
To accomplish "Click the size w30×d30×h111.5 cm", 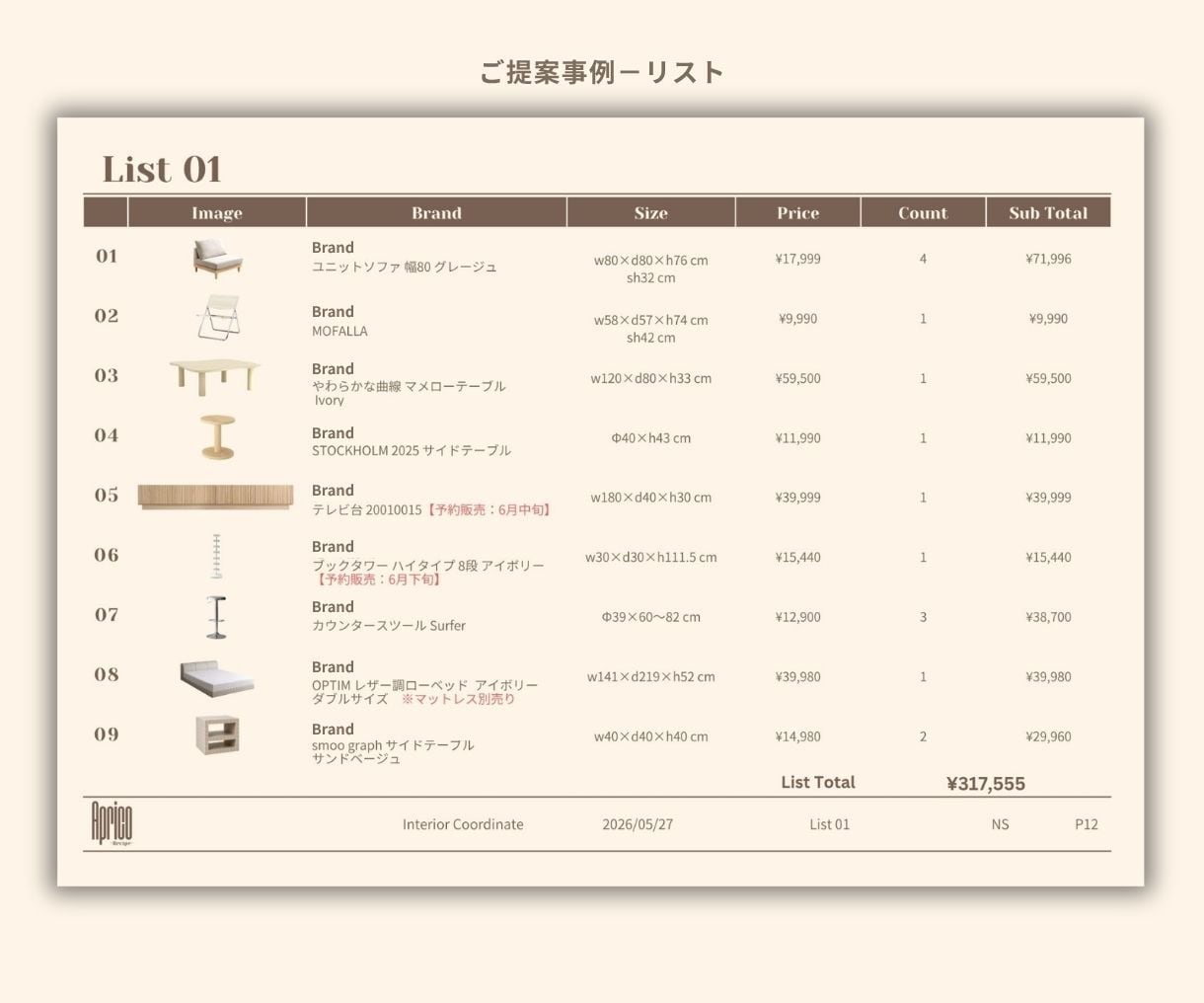I will pyautogui.click(x=651, y=557).
